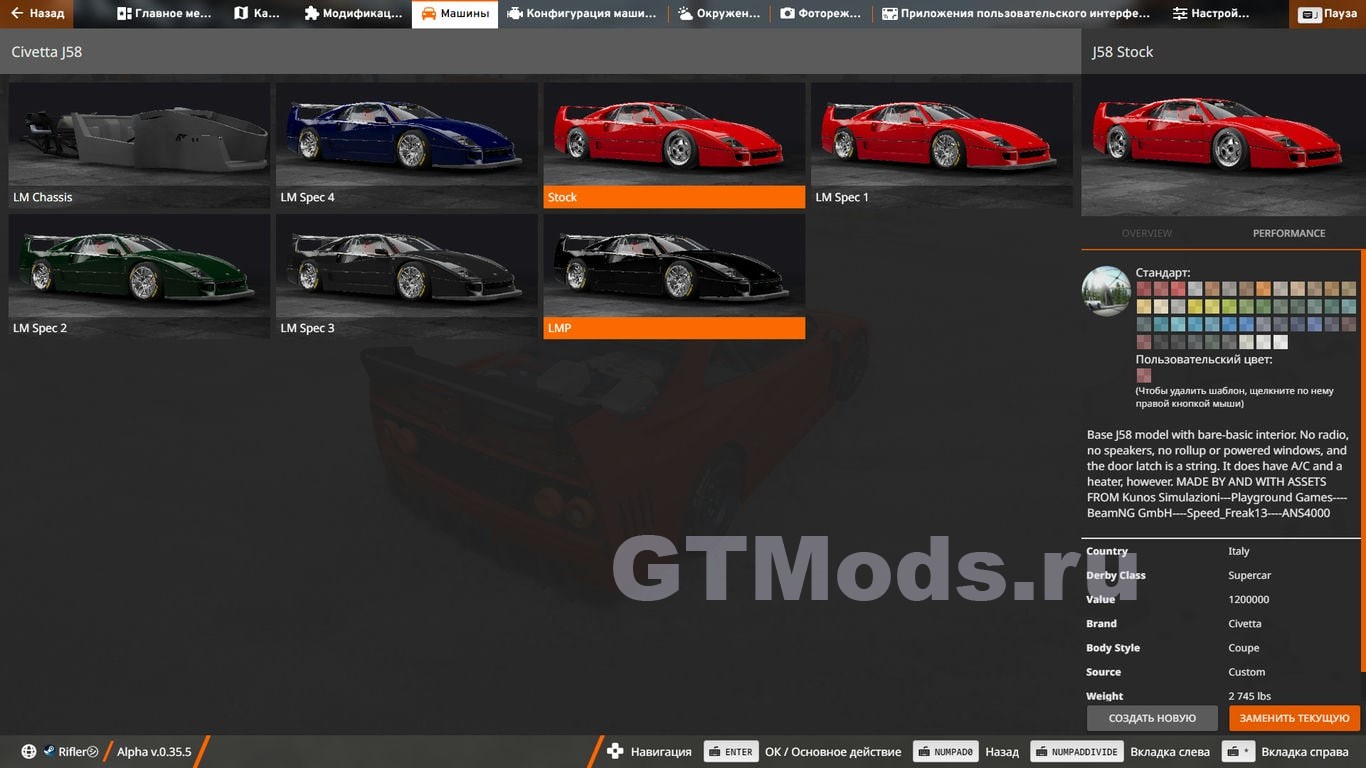Pick the bright orange standard color swatch
Screen dimensions: 1366x768
pyautogui.click(x=1263, y=289)
